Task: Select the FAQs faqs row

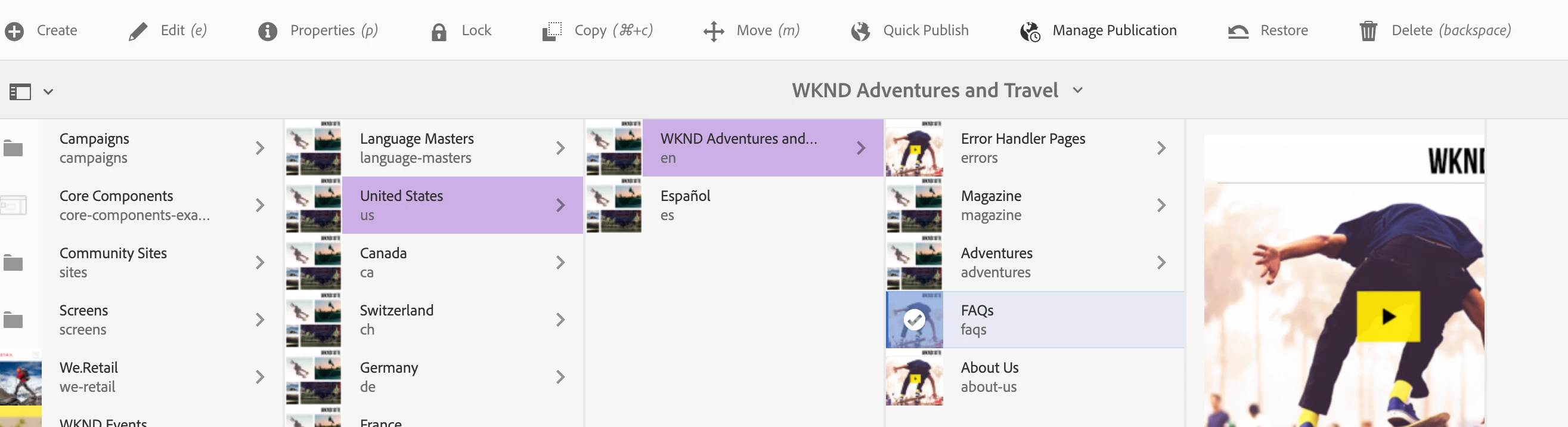Action: [x=1035, y=320]
